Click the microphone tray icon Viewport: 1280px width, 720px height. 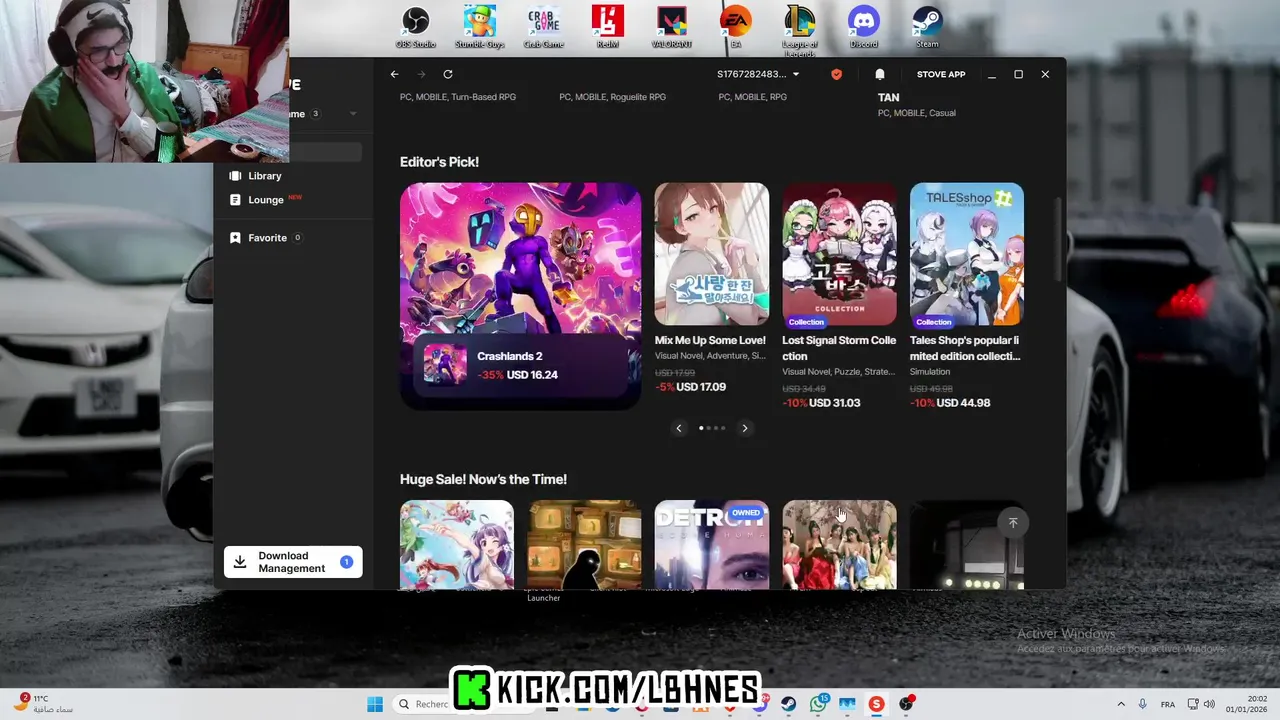1143,704
